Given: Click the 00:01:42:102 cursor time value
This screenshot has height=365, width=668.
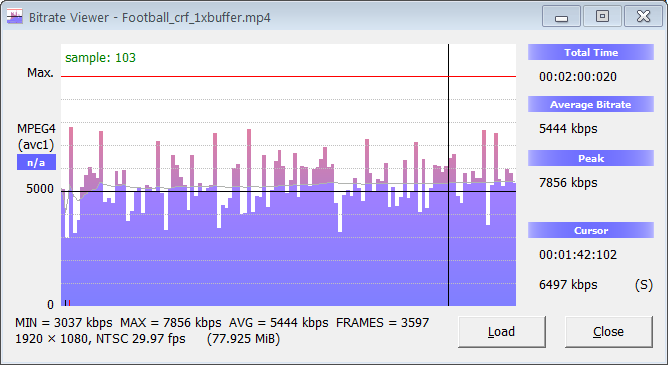Looking at the screenshot, I should 578,255.
